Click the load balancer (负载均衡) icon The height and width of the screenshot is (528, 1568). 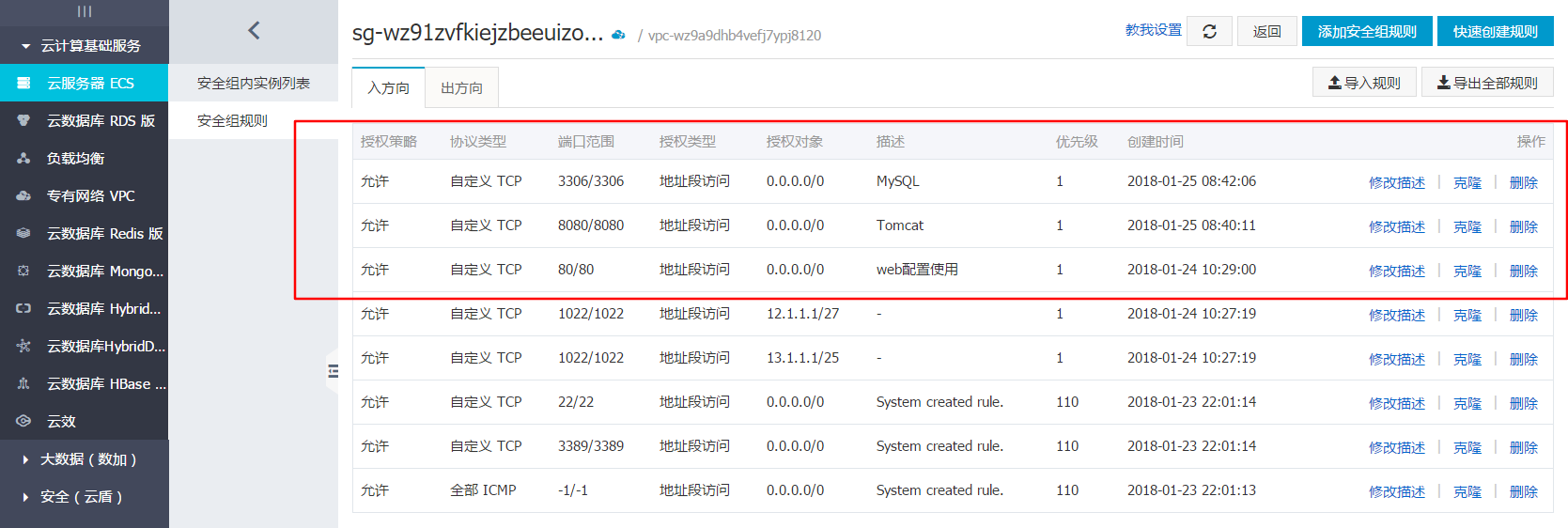(x=23, y=158)
